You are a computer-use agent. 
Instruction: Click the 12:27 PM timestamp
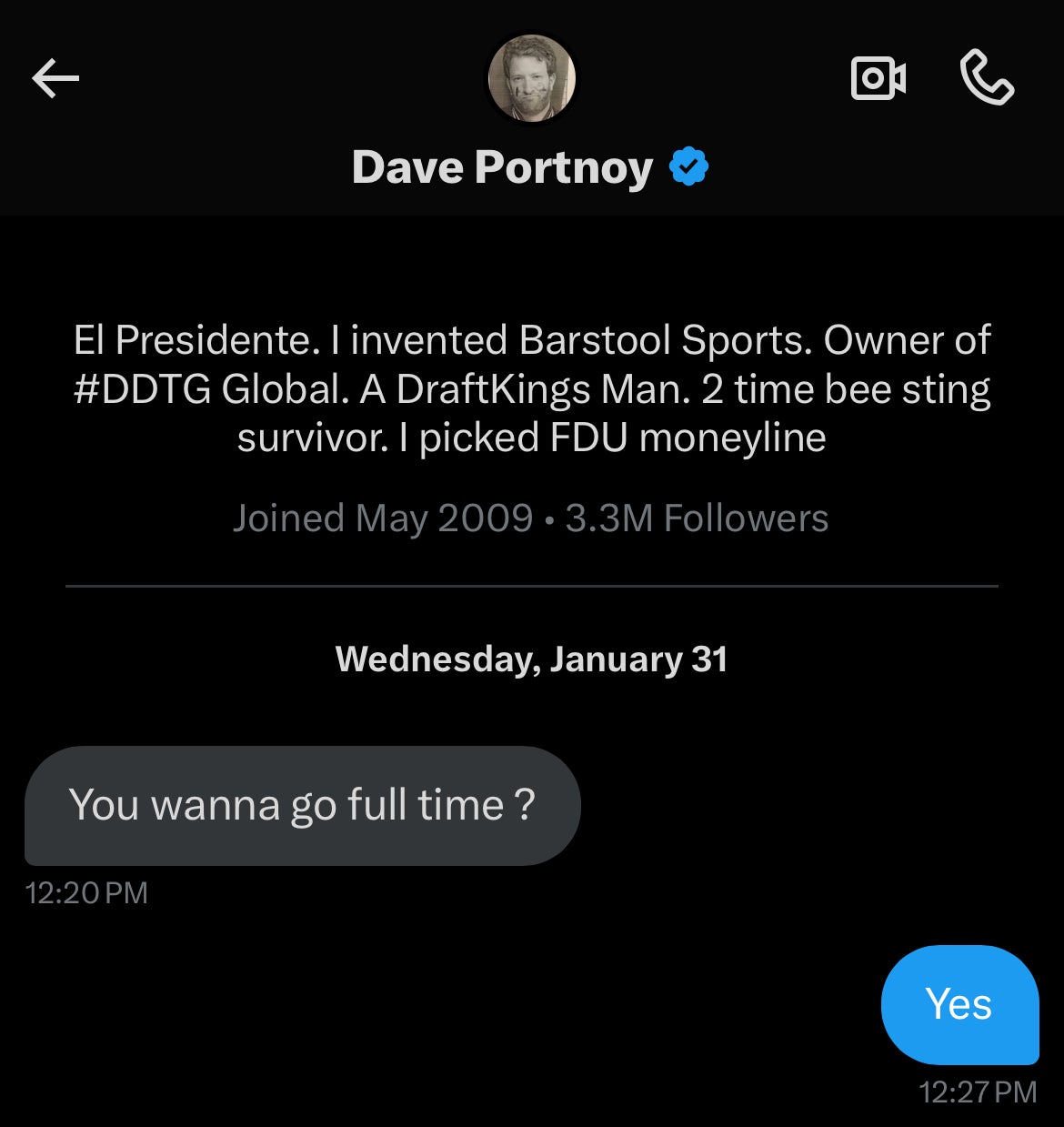978,1092
